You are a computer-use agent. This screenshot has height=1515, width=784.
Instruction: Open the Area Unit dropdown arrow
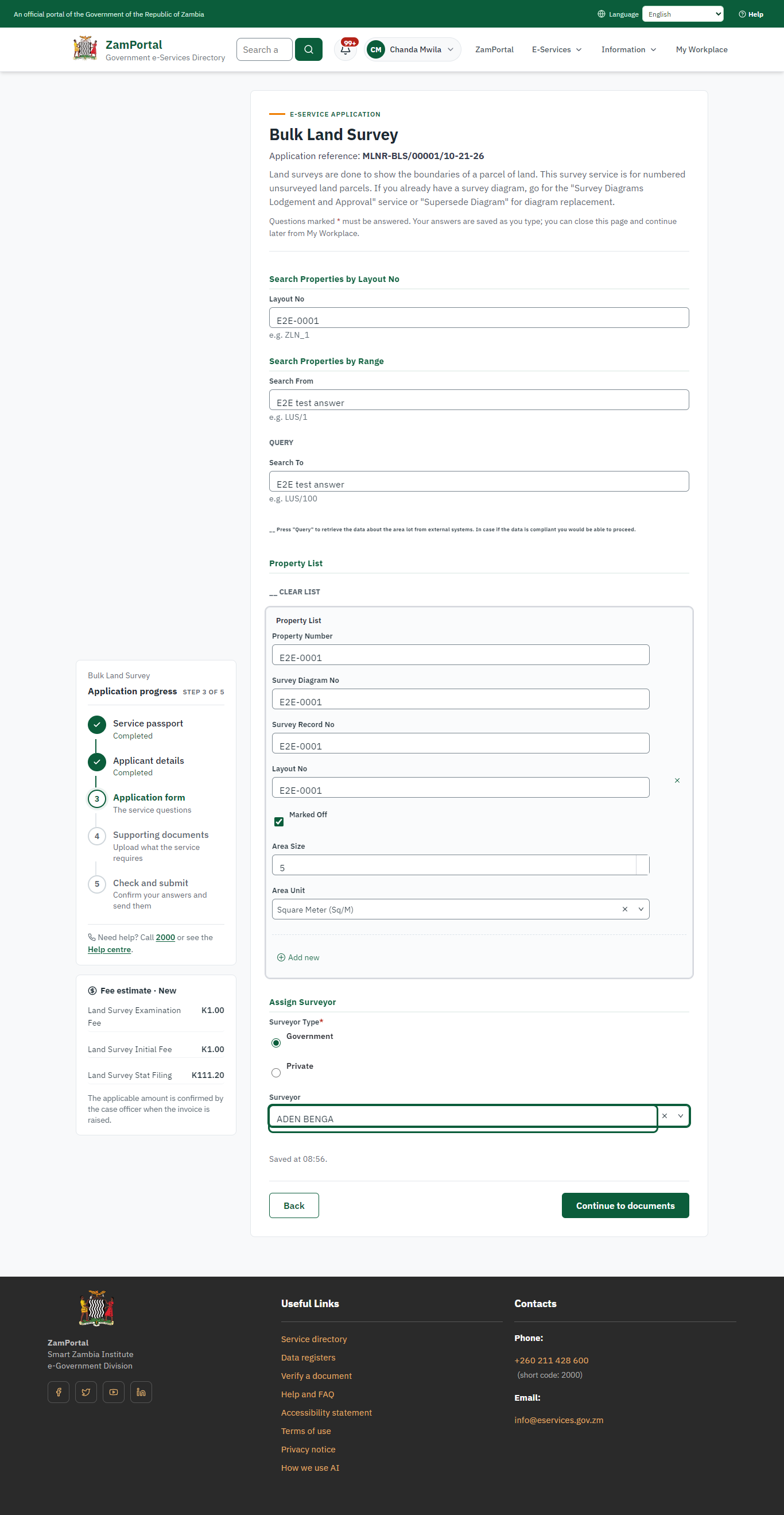tap(641, 909)
